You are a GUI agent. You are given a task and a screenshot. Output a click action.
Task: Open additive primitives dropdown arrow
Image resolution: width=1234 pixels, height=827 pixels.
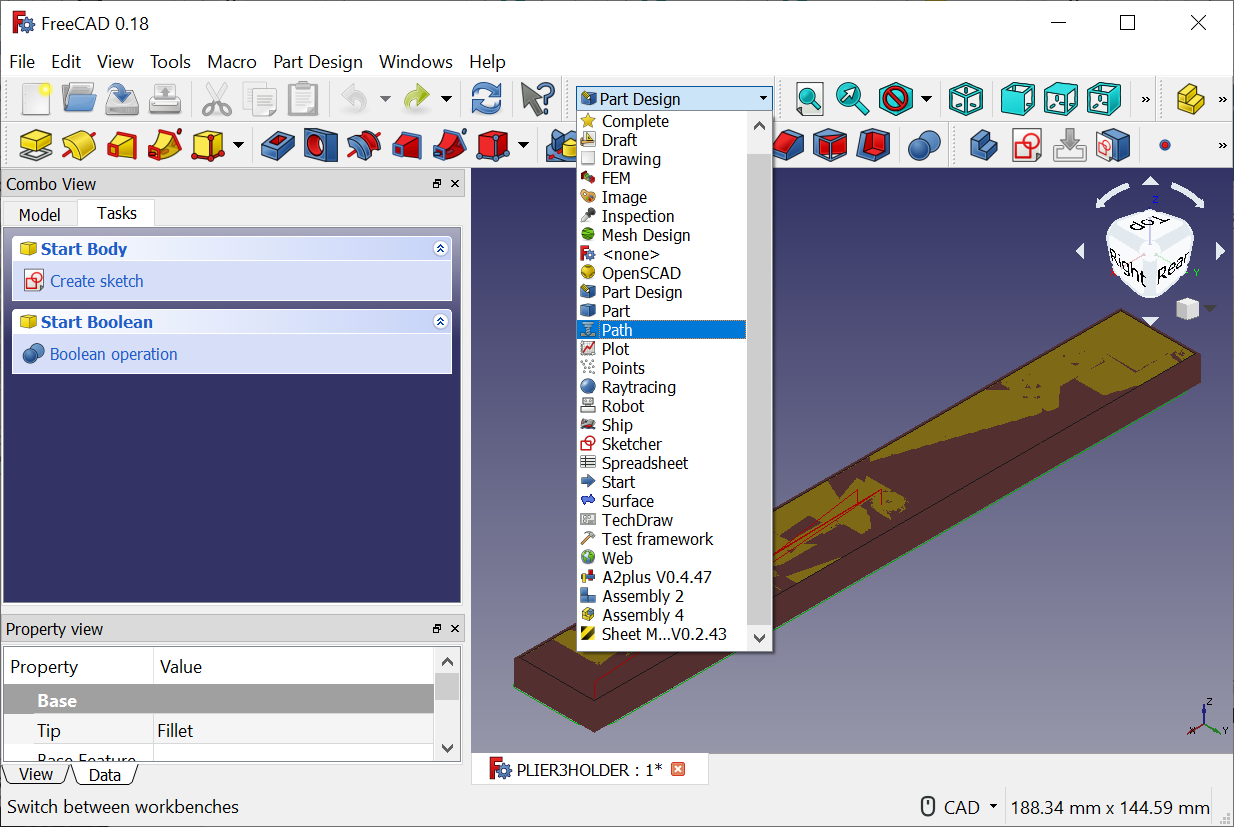click(238, 146)
